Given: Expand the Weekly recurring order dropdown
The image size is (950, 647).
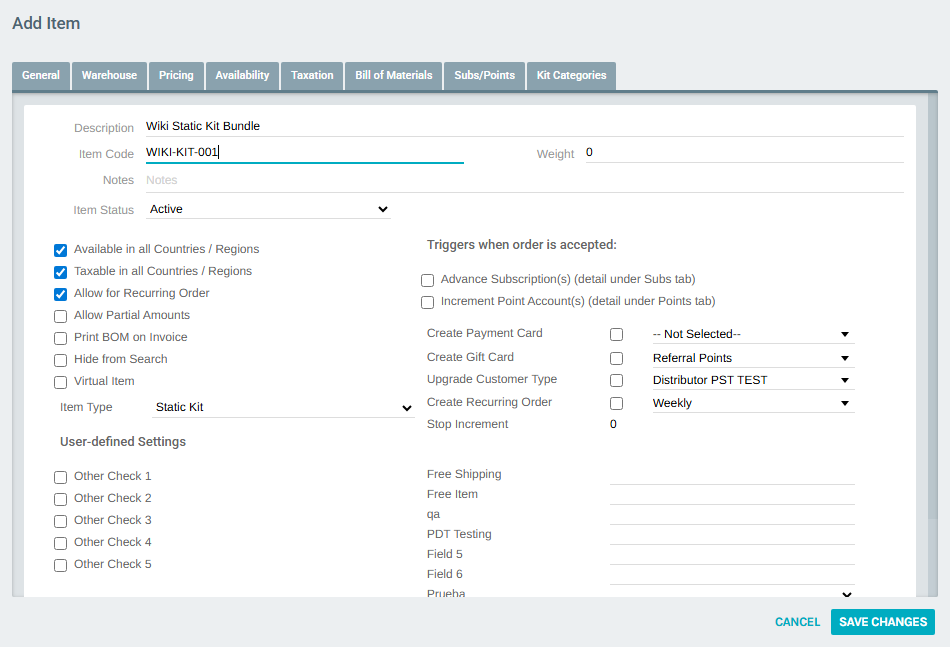Looking at the screenshot, I should point(751,403).
